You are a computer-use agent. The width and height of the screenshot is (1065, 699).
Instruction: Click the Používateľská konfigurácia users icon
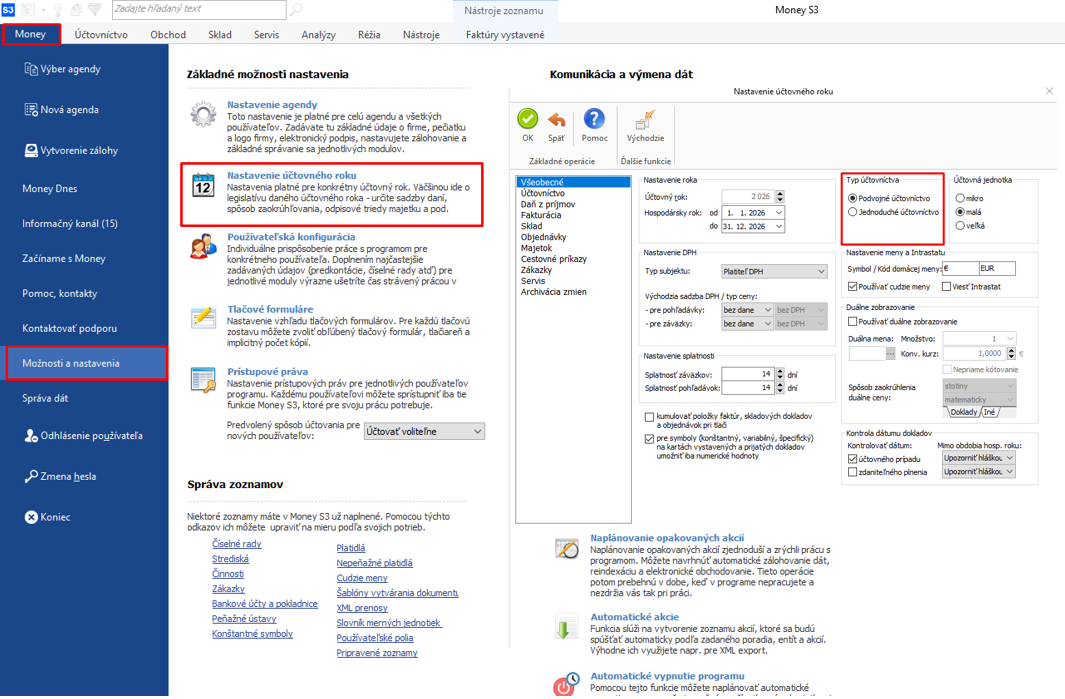click(203, 247)
